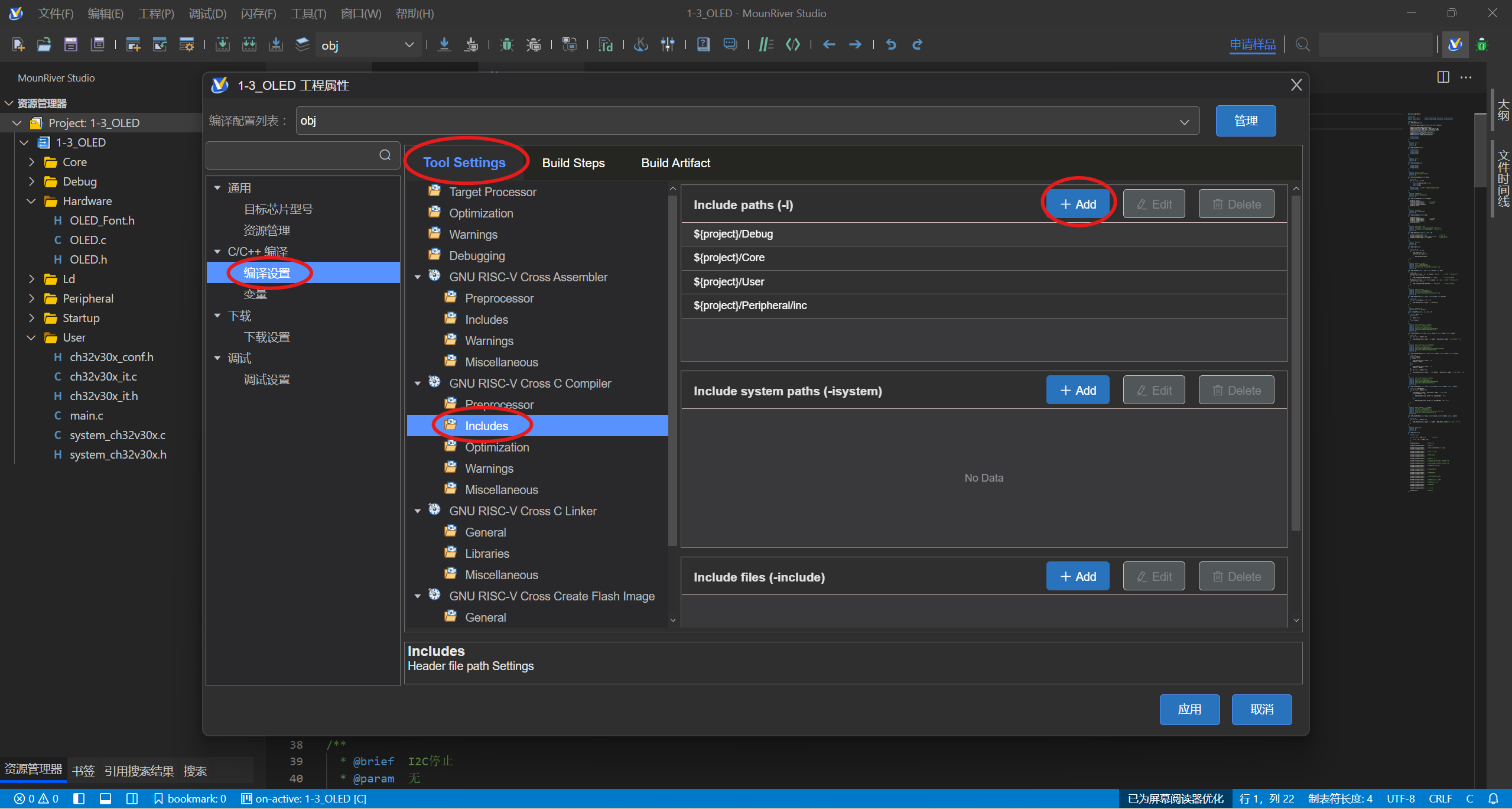1512x809 pixels.
Task: Click the feedback chat bubble icon
Action: [x=730, y=44]
